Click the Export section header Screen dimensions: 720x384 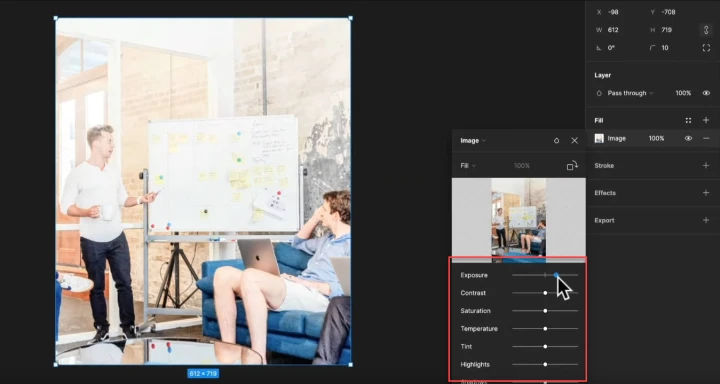click(x=604, y=220)
